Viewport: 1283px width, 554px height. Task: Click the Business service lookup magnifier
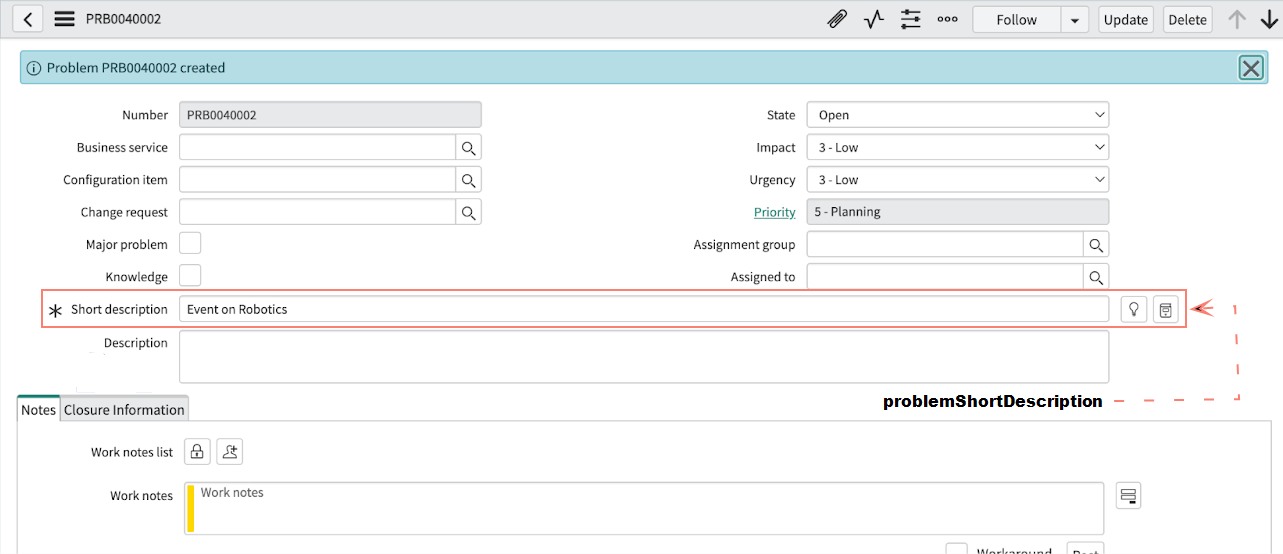(468, 148)
